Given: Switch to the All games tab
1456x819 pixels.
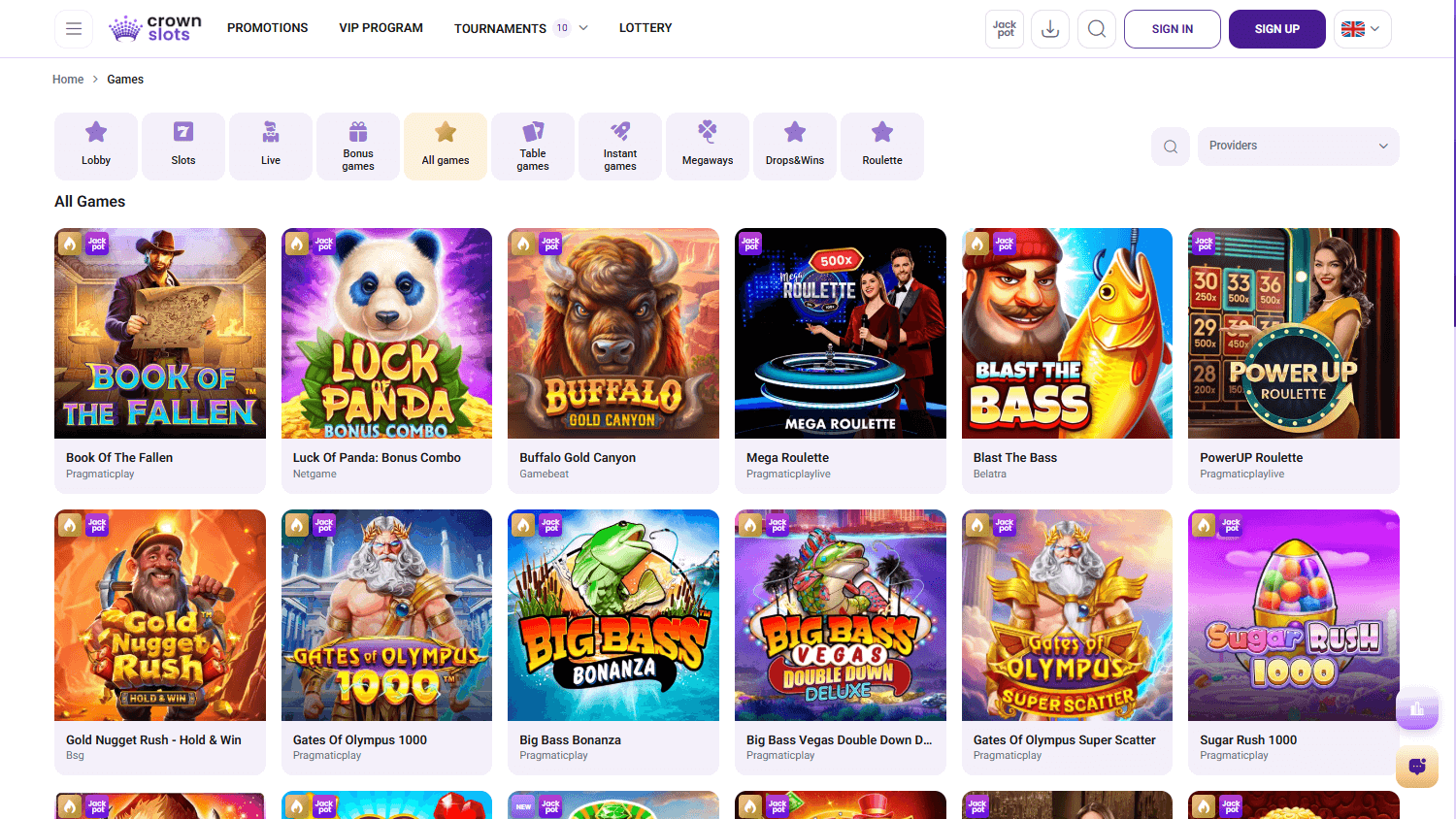Looking at the screenshot, I should click(445, 146).
